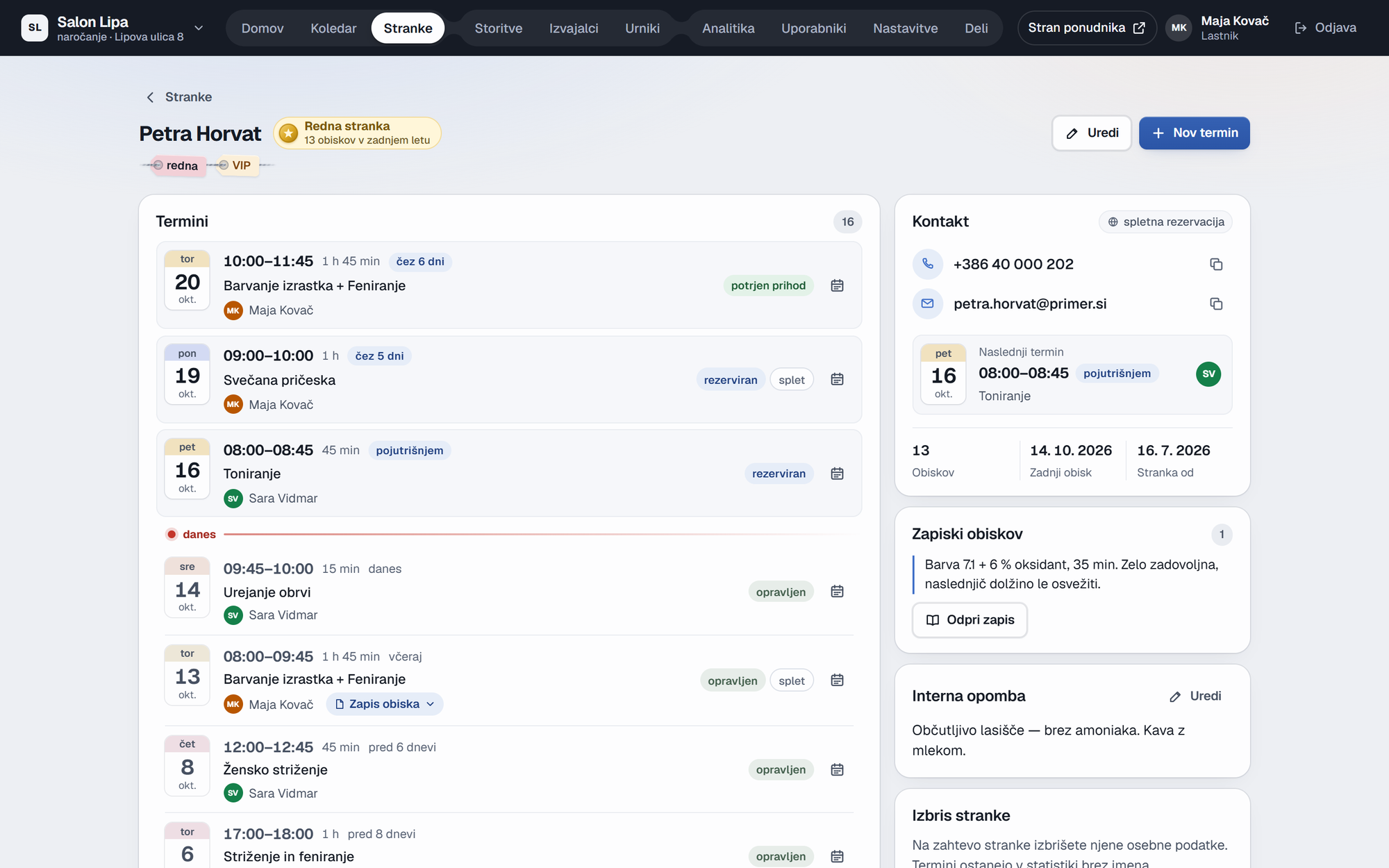Expand the Zapis obiska dropdown

(x=385, y=704)
